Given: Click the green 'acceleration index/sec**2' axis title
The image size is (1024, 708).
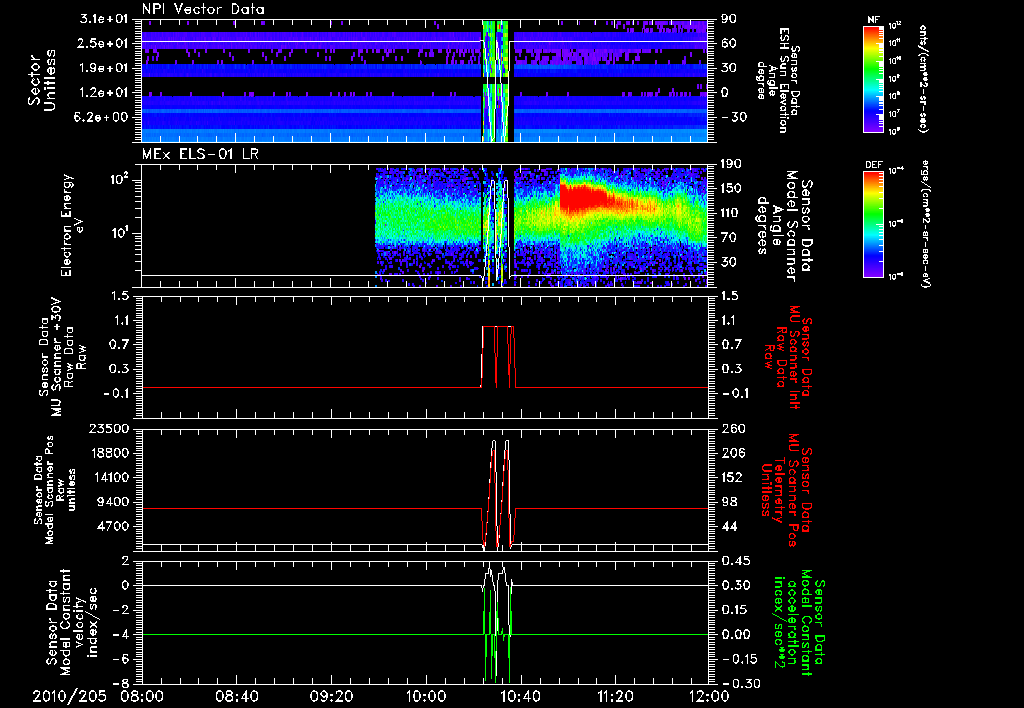Looking at the screenshot, I should (x=800, y=622).
